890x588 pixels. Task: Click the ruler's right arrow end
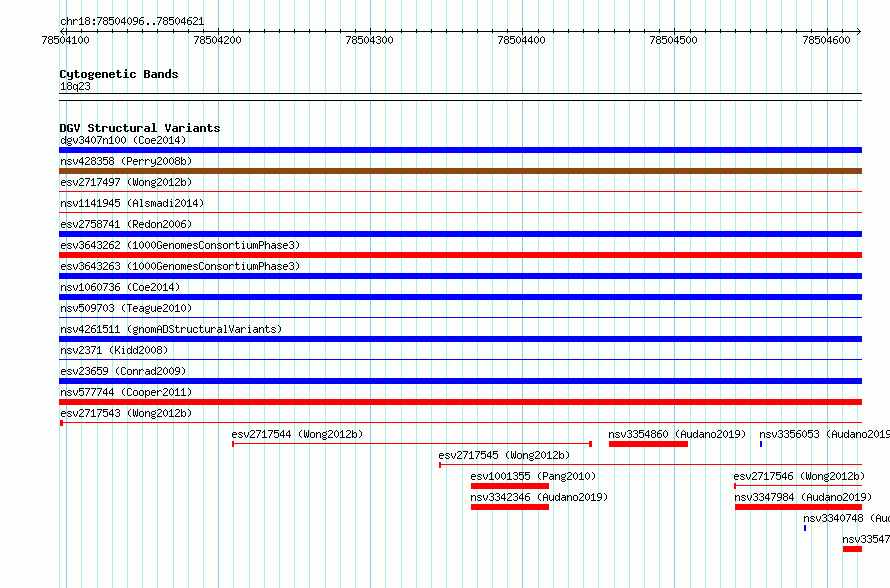(859, 32)
